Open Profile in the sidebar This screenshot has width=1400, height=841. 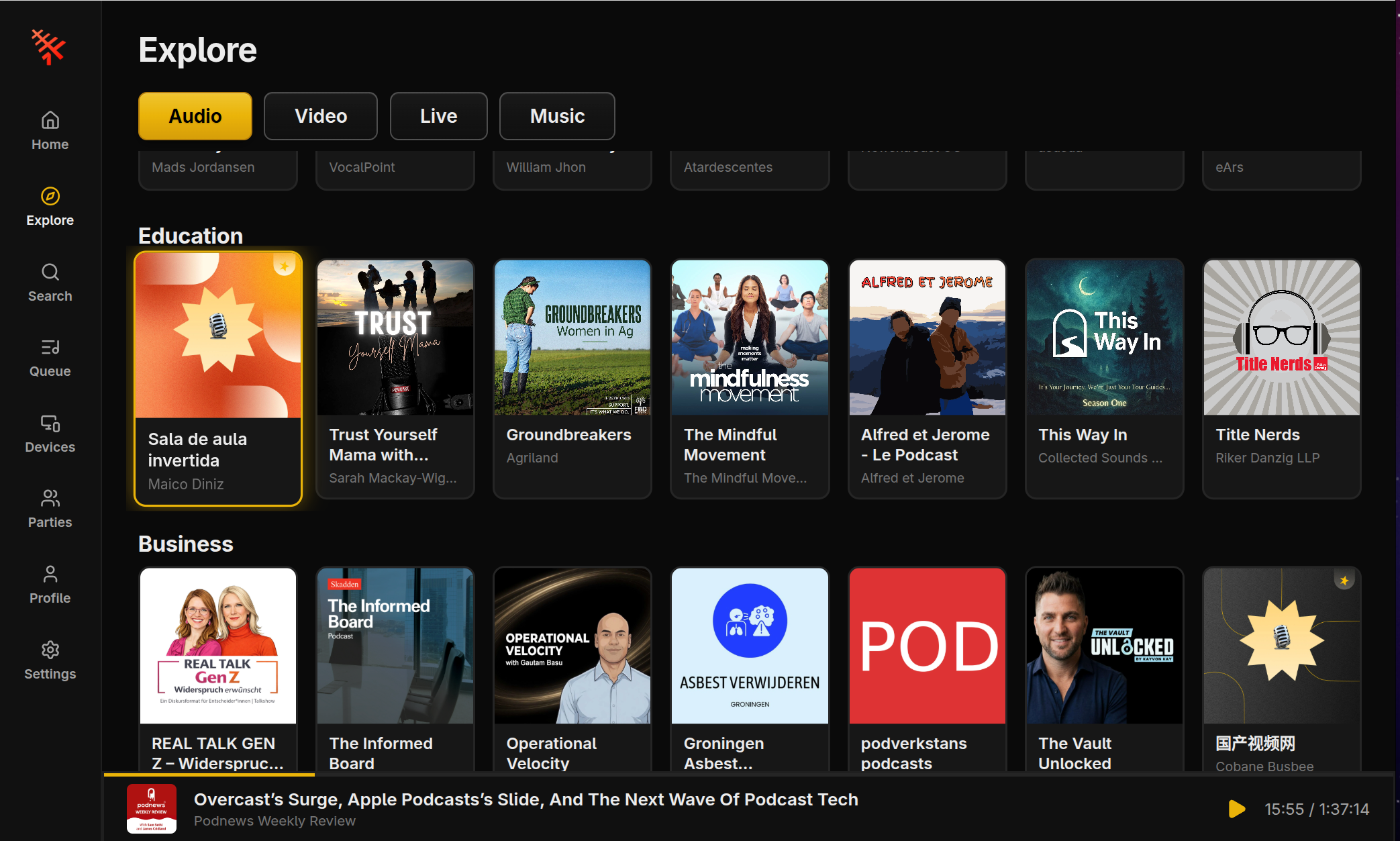[x=50, y=585]
